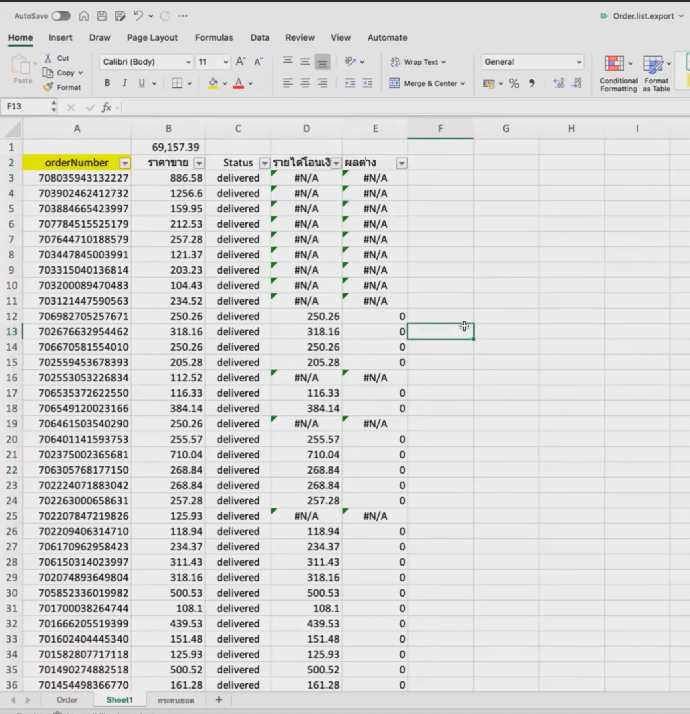
Task: Open Conditional Formatting
Action: (618, 74)
